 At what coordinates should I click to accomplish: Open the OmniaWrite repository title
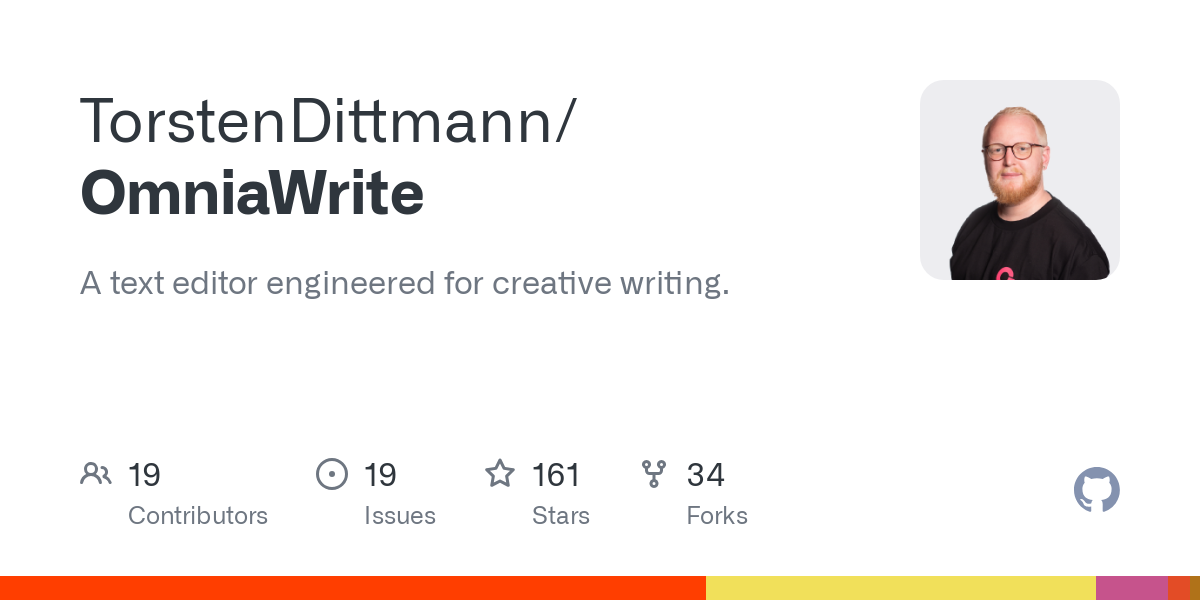pos(252,193)
